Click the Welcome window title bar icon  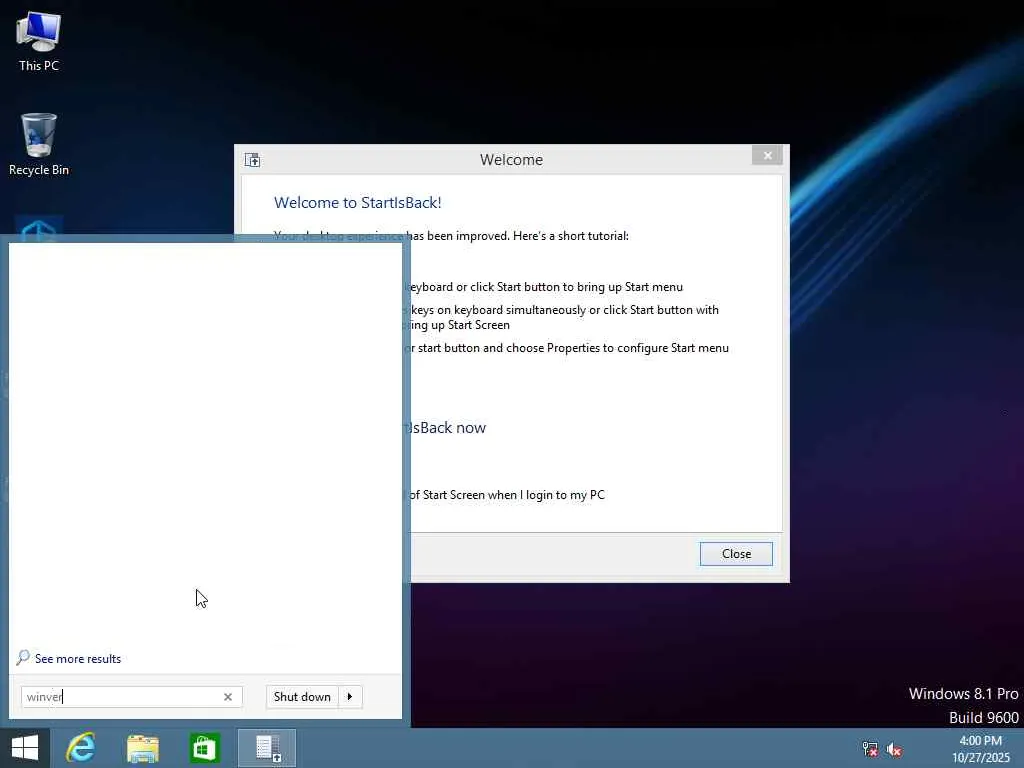[253, 160]
